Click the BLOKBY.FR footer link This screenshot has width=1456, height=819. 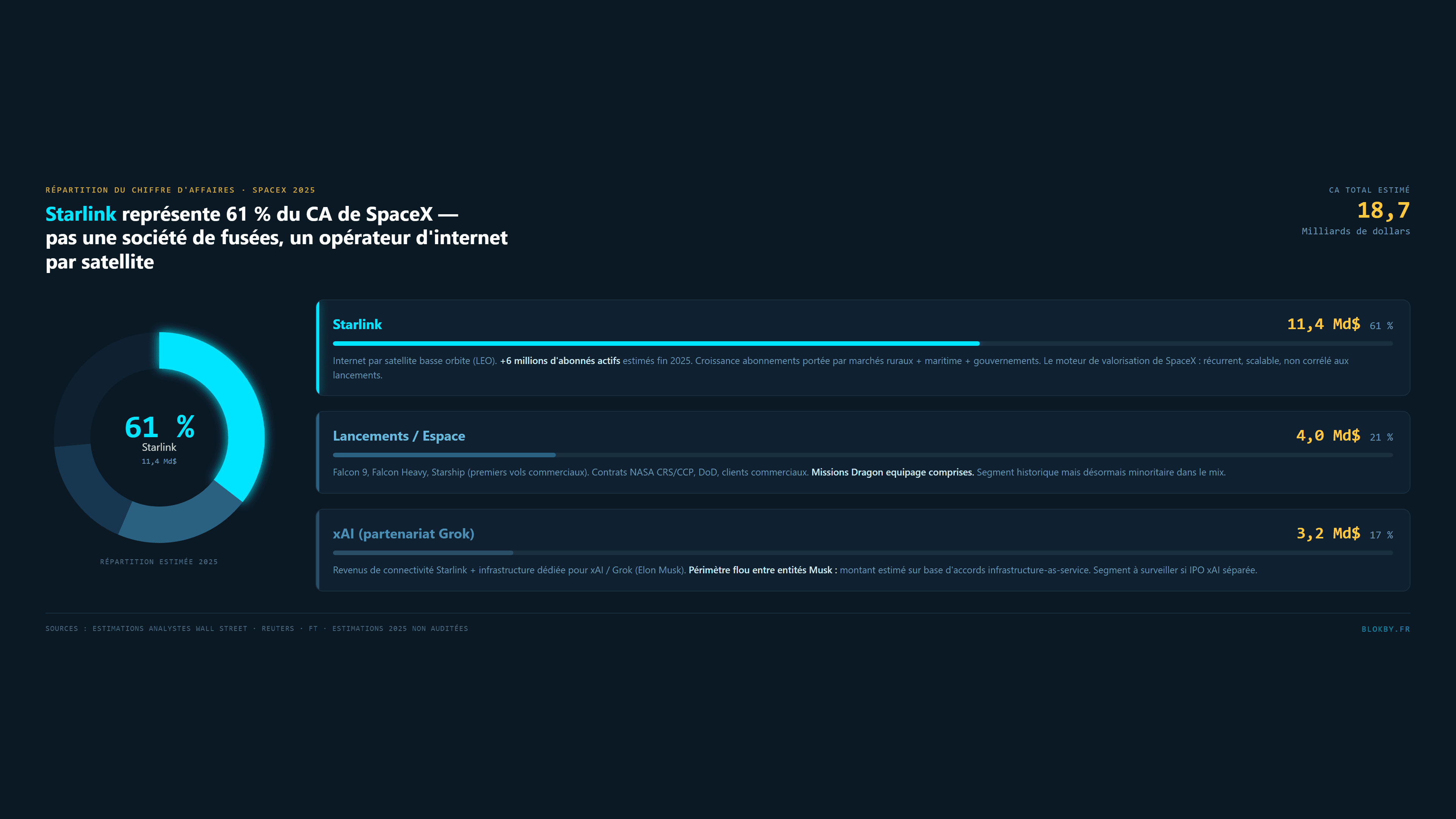pyautogui.click(x=1385, y=629)
